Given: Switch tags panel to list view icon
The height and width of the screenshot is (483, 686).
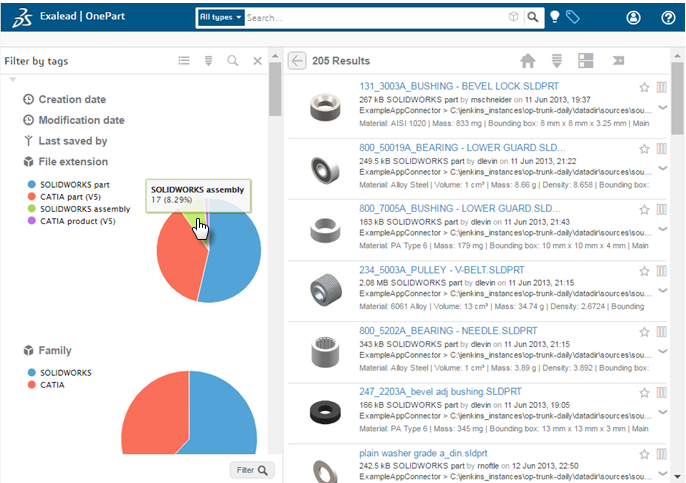Looking at the screenshot, I should [x=184, y=60].
